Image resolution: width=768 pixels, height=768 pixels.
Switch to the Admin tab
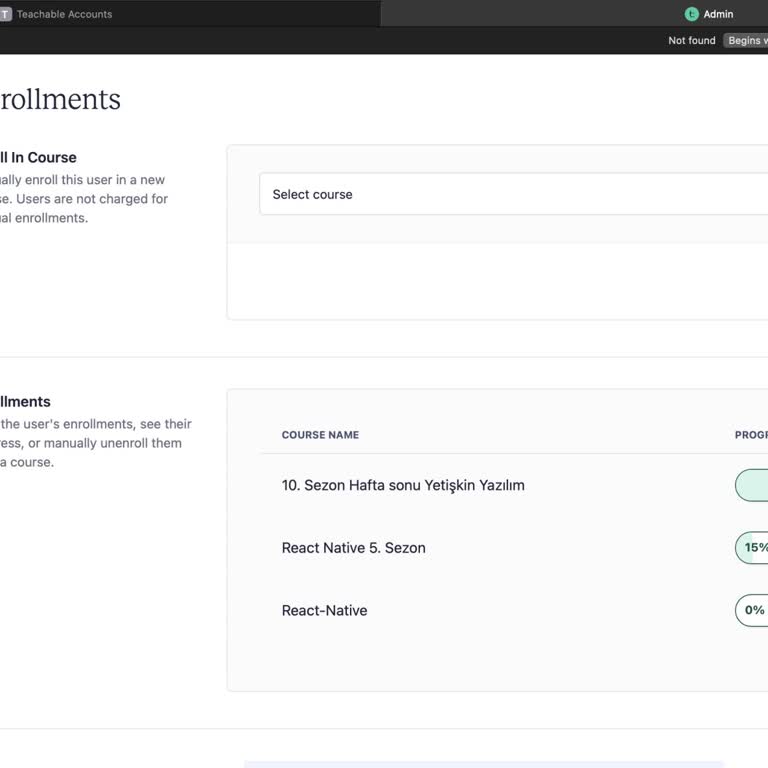[717, 14]
